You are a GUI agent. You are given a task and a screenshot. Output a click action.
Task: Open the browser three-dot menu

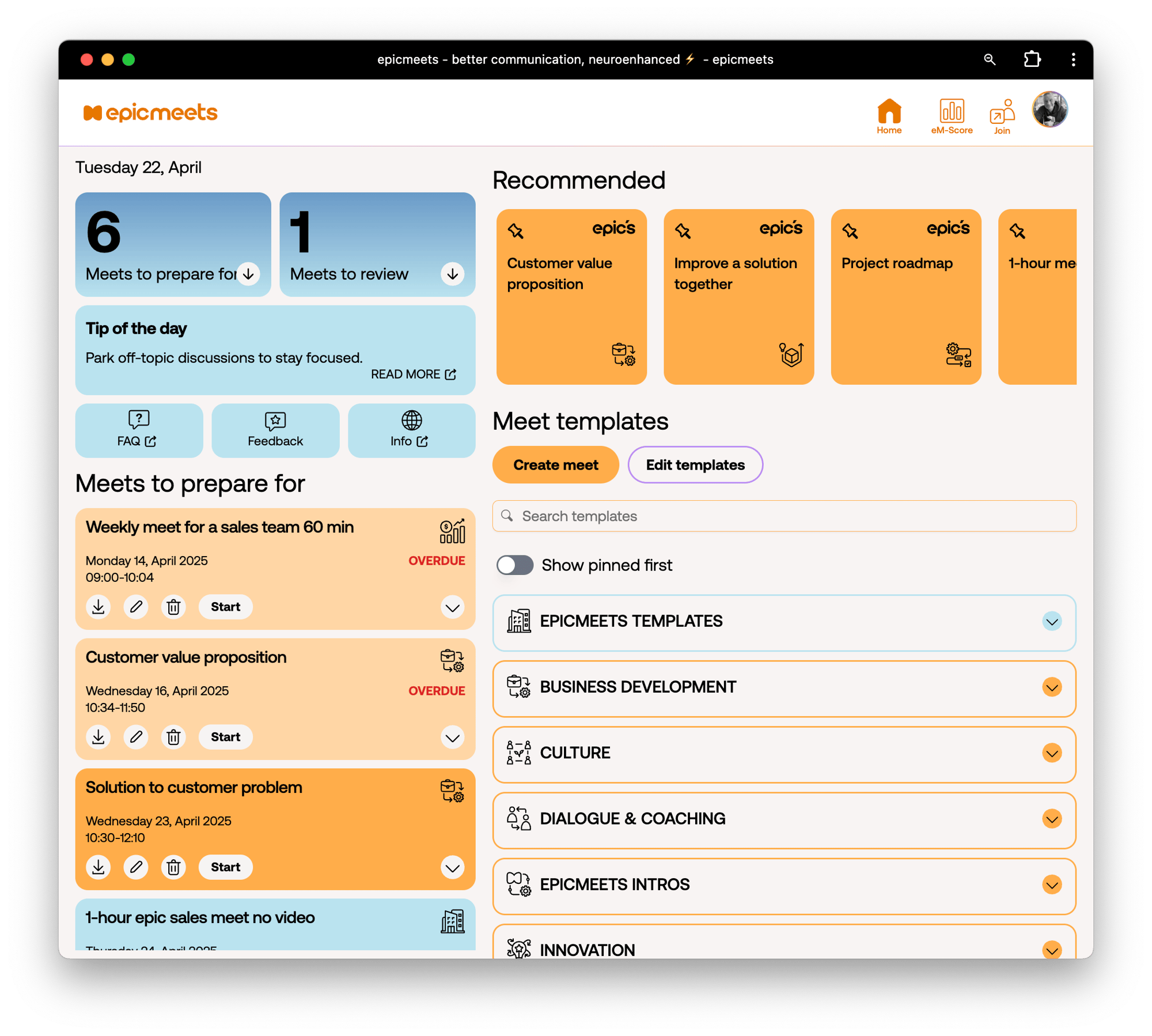tap(1073, 59)
